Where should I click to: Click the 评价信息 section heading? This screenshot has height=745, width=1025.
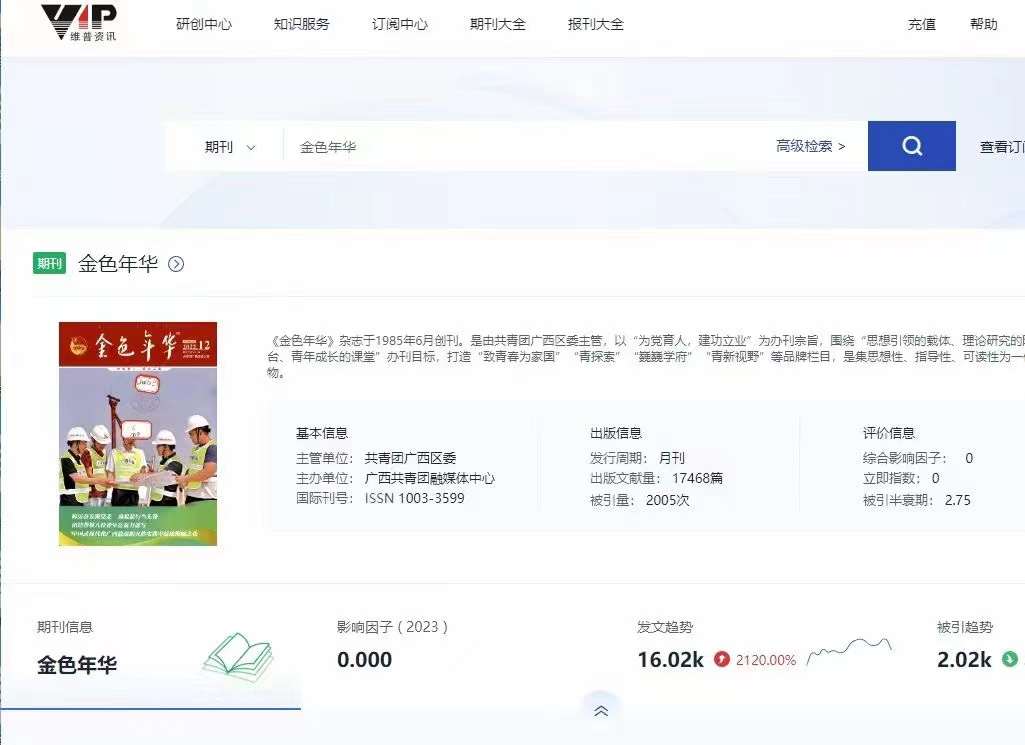click(888, 433)
